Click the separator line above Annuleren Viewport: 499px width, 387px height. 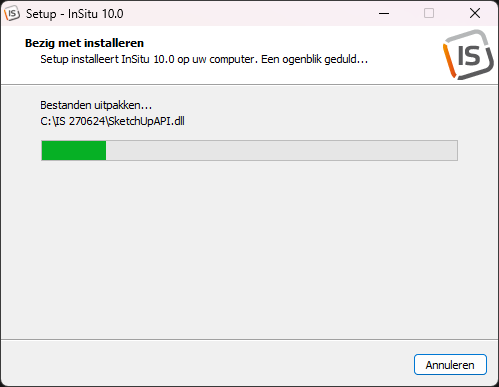coord(249,340)
